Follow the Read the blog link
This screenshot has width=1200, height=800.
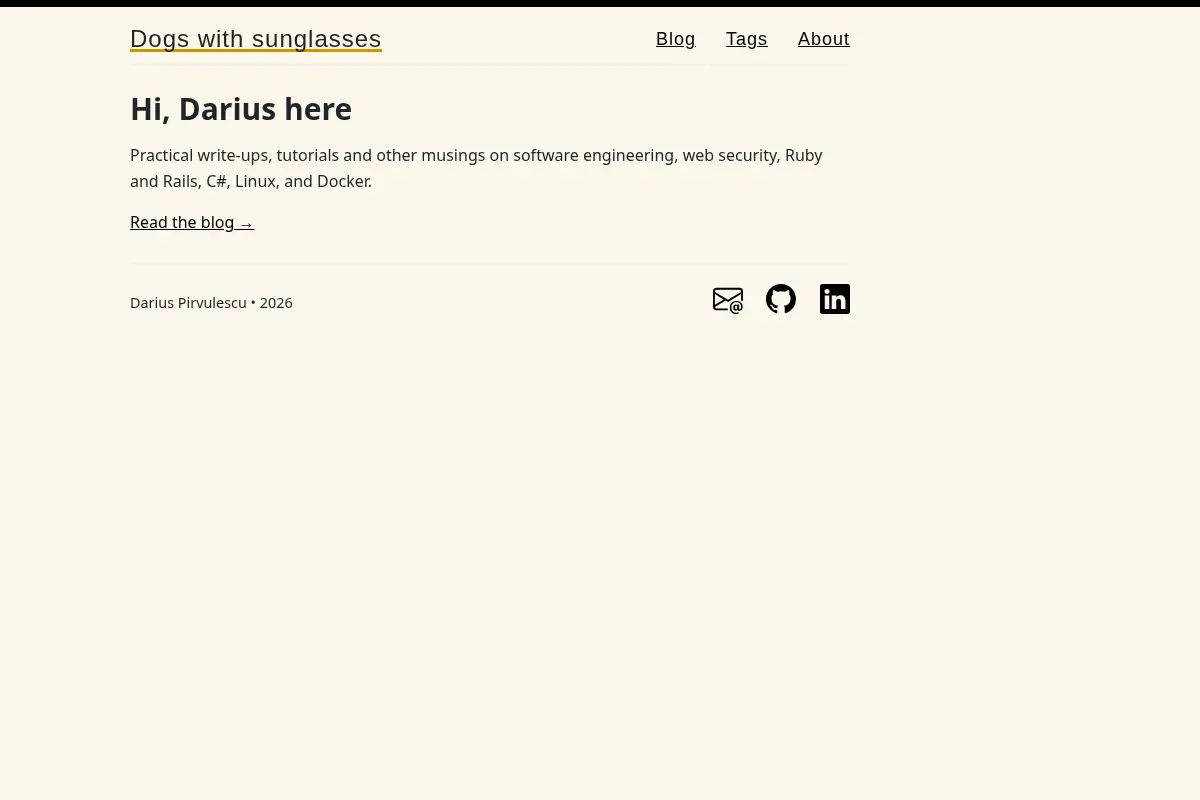click(192, 222)
